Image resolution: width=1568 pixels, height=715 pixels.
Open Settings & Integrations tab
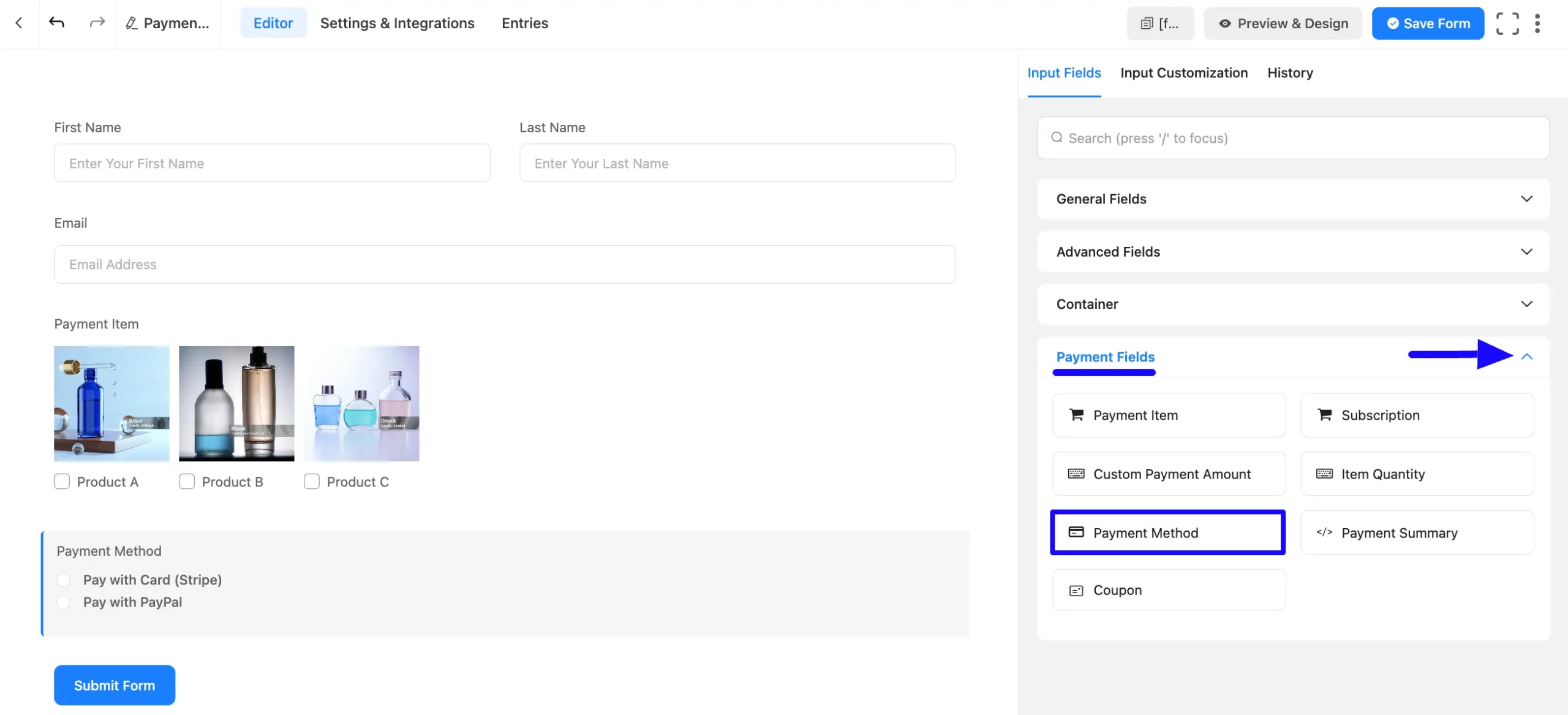point(397,23)
